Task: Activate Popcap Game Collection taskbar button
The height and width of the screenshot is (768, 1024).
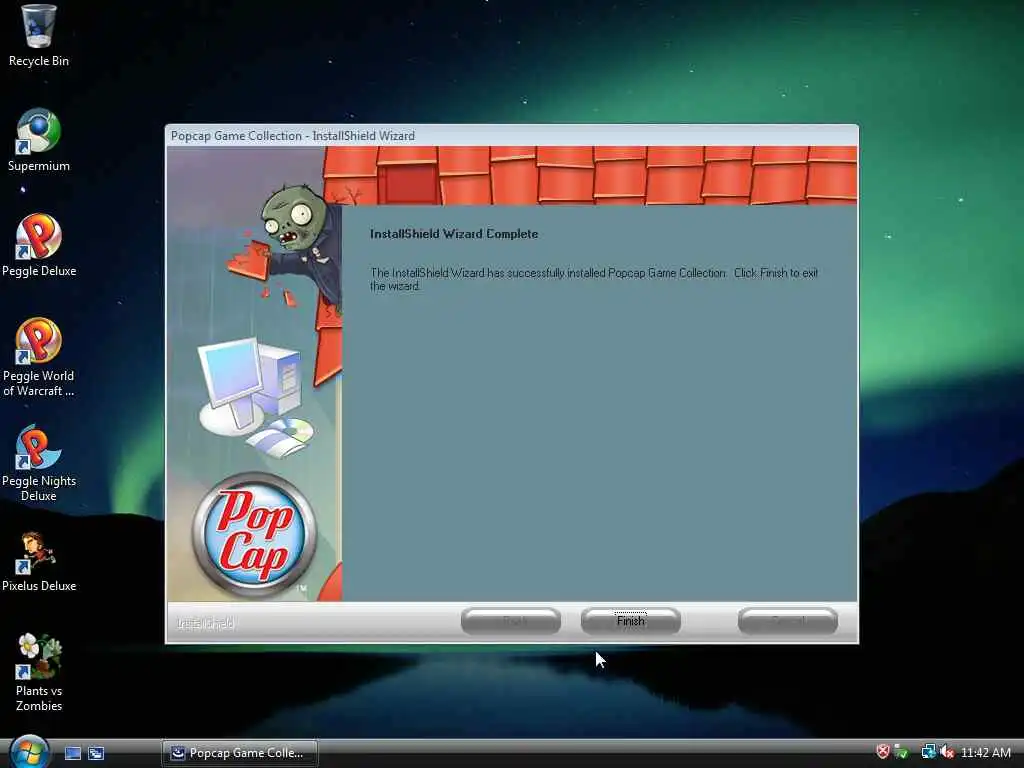Action: [x=240, y=753]
